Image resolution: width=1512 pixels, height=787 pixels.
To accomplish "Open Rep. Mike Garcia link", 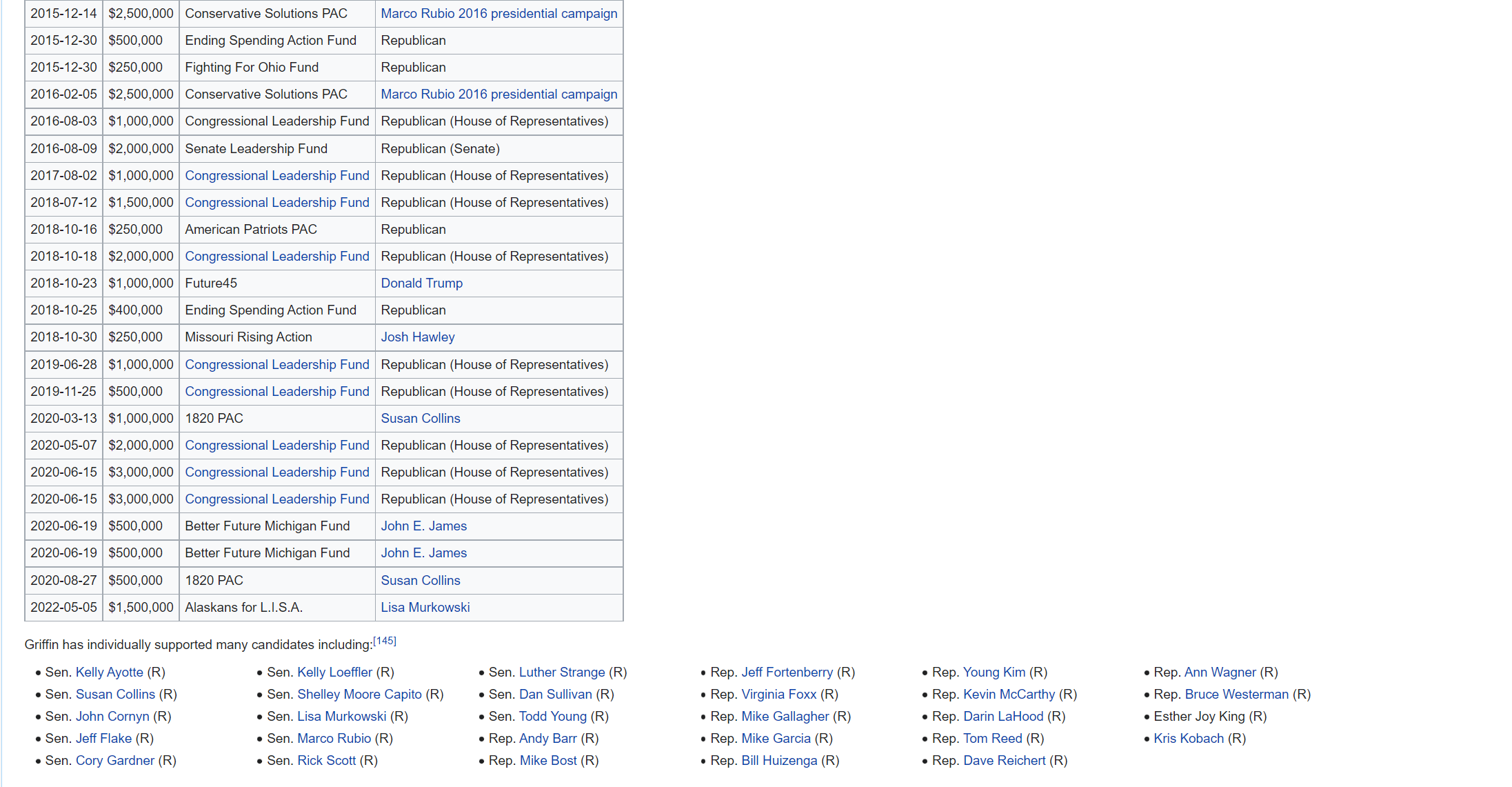I will [776, 738].
